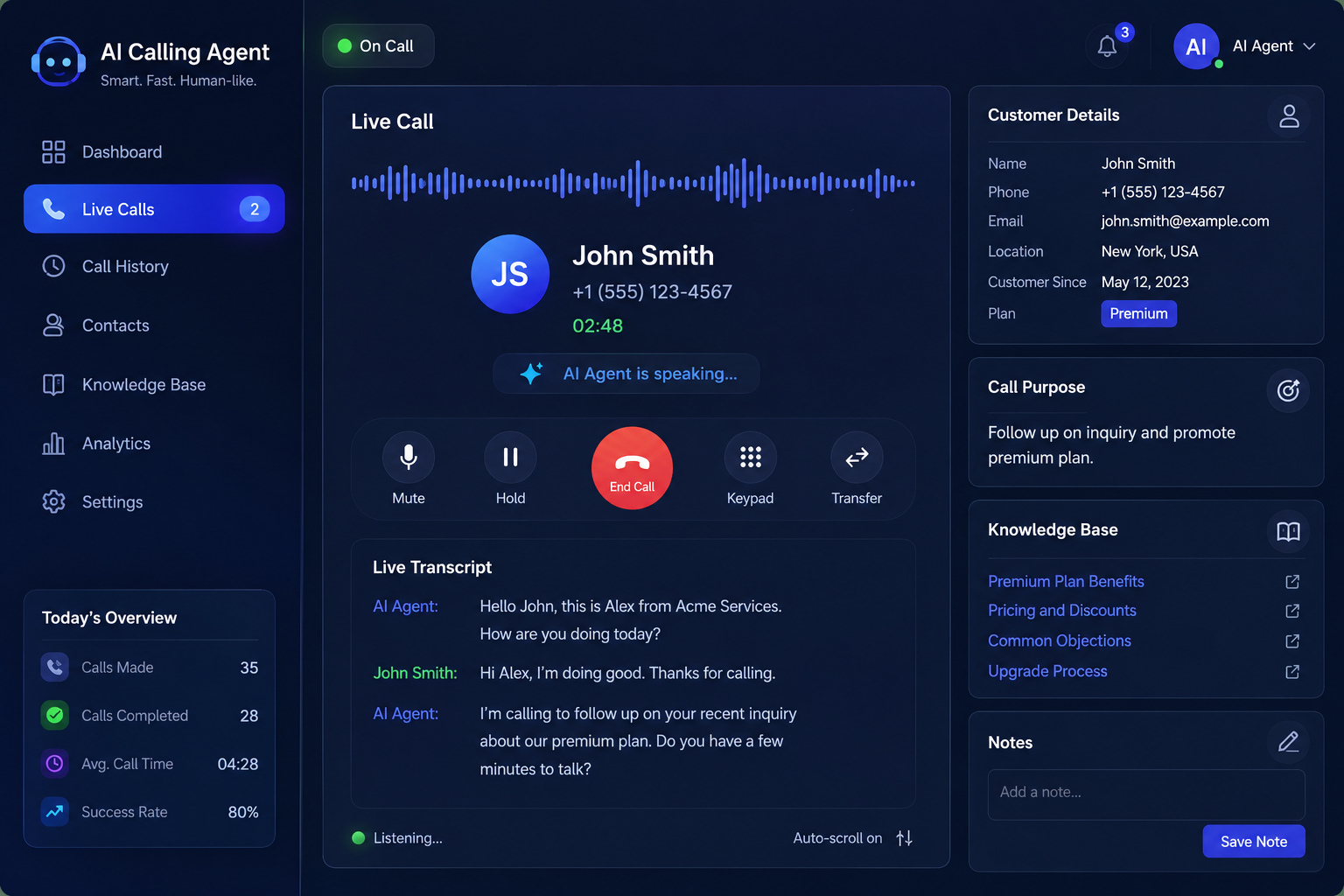
Task: Click the Avg. Call Time 04:28 value
Action: [238, 764]
